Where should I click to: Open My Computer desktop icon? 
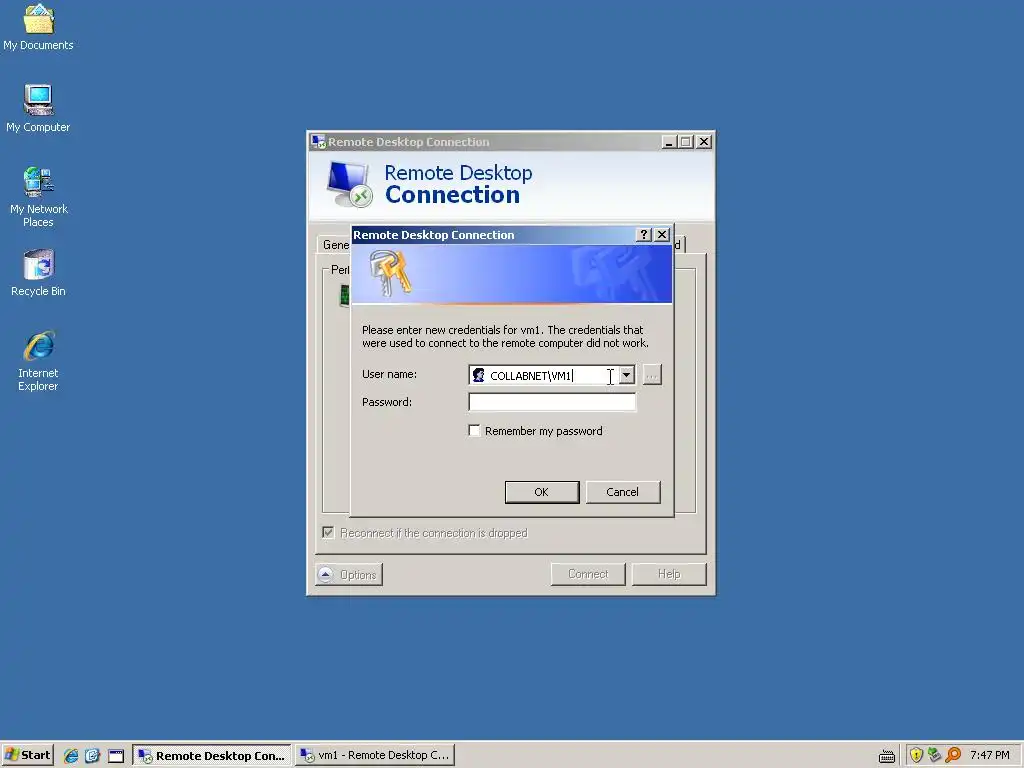click(x=39, y=108)
